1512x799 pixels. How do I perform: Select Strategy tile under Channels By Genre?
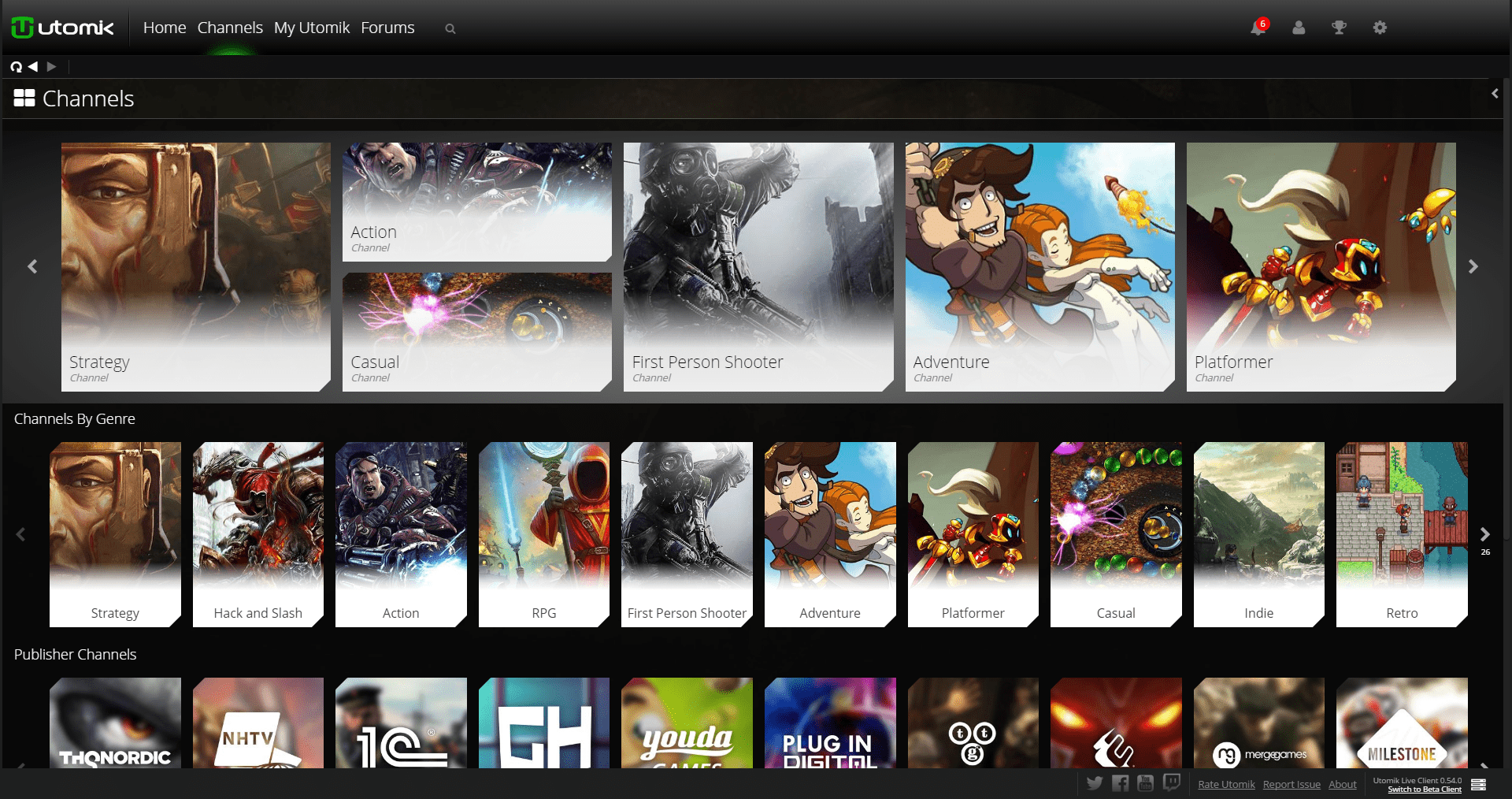[x=115, y=535]
